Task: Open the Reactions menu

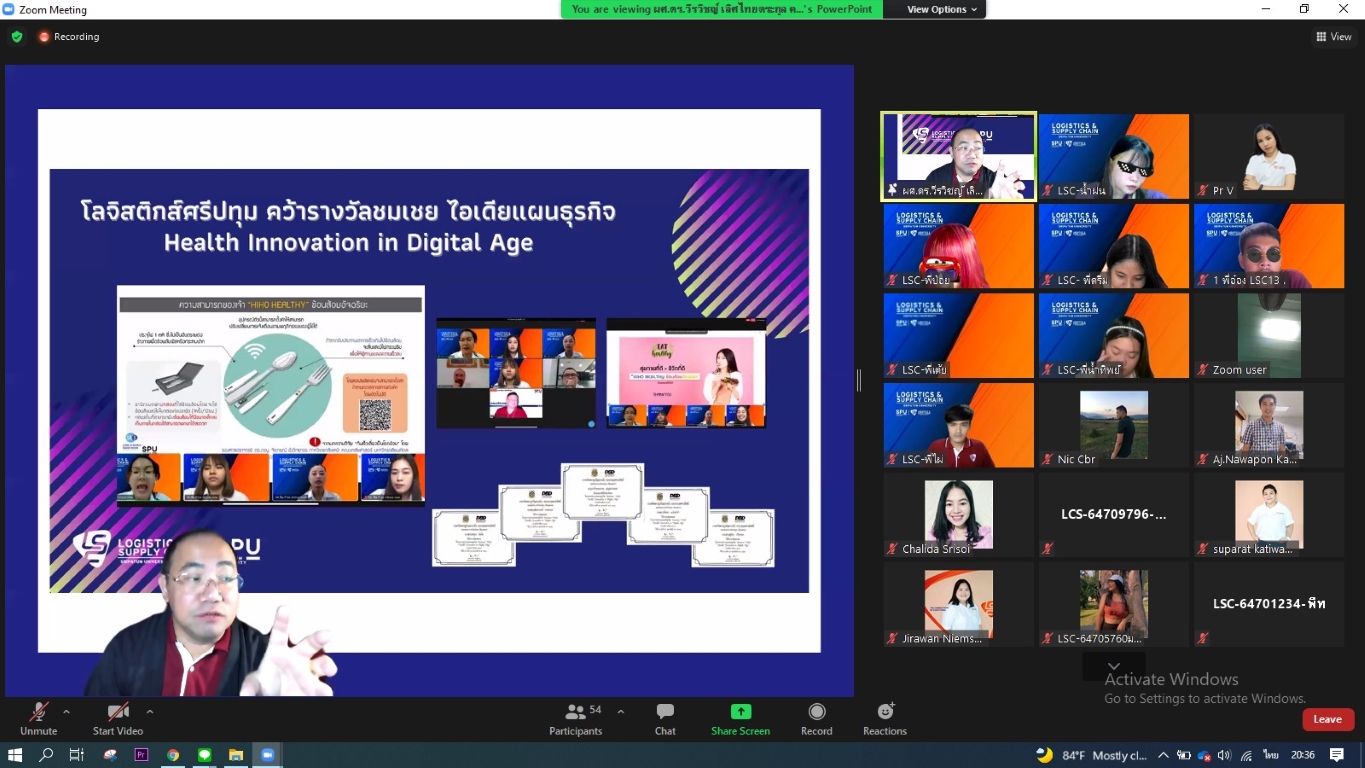Action: click(x=884, y=713)
